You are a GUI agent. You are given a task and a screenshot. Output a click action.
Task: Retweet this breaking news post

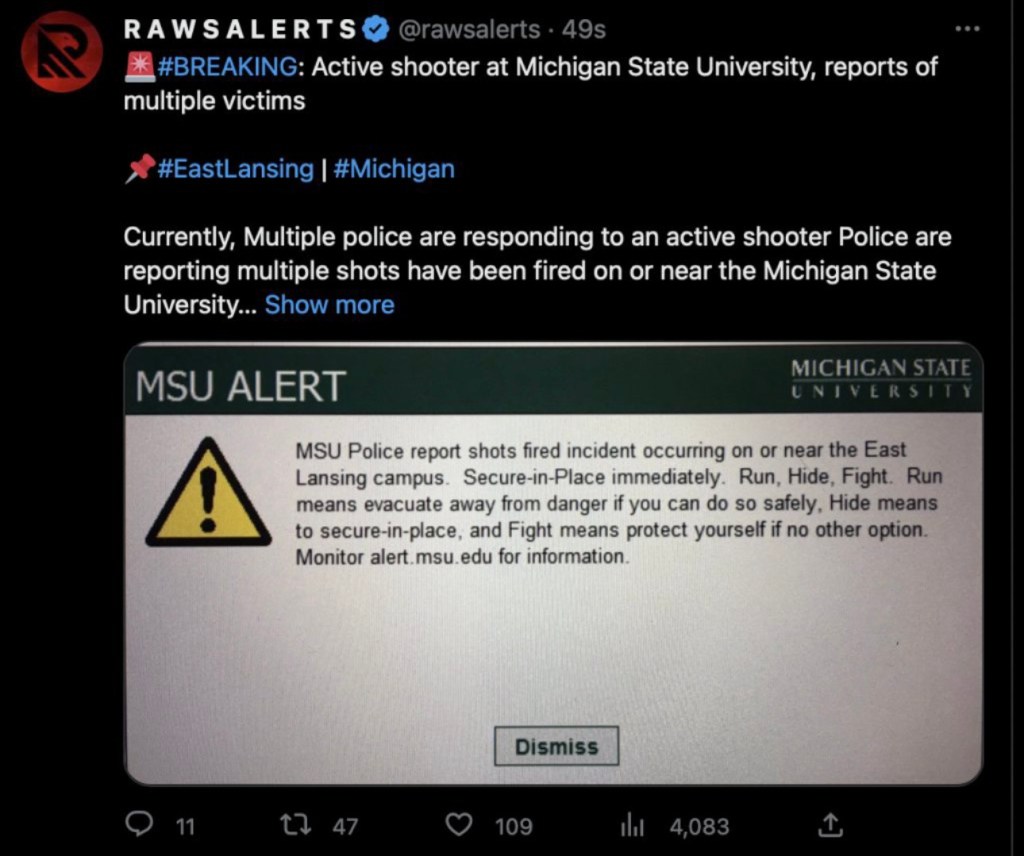296,825
